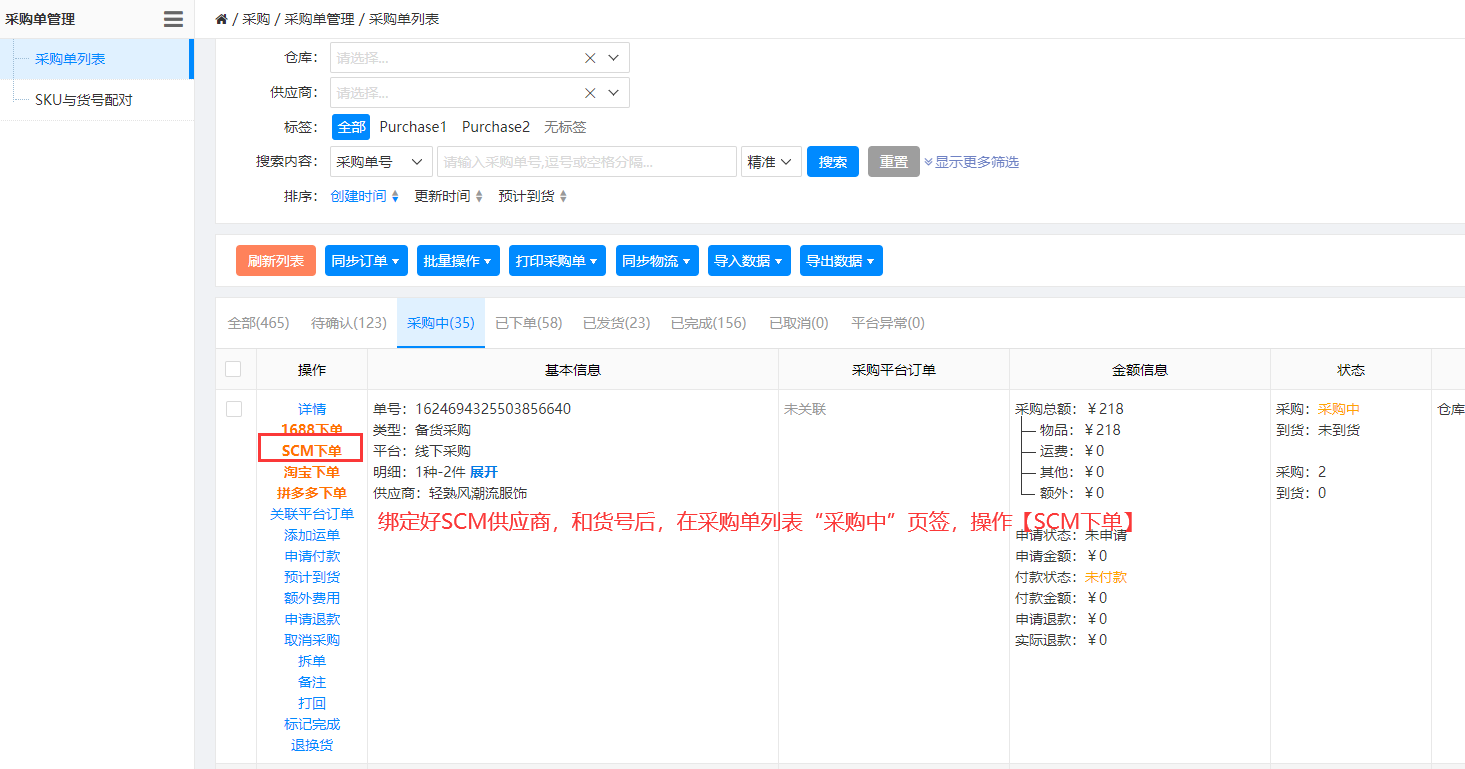Viewport: 1465px width, 769px height.
Task: Sort by 预计到货 using its arrow icon
Action: click(563, 197)
